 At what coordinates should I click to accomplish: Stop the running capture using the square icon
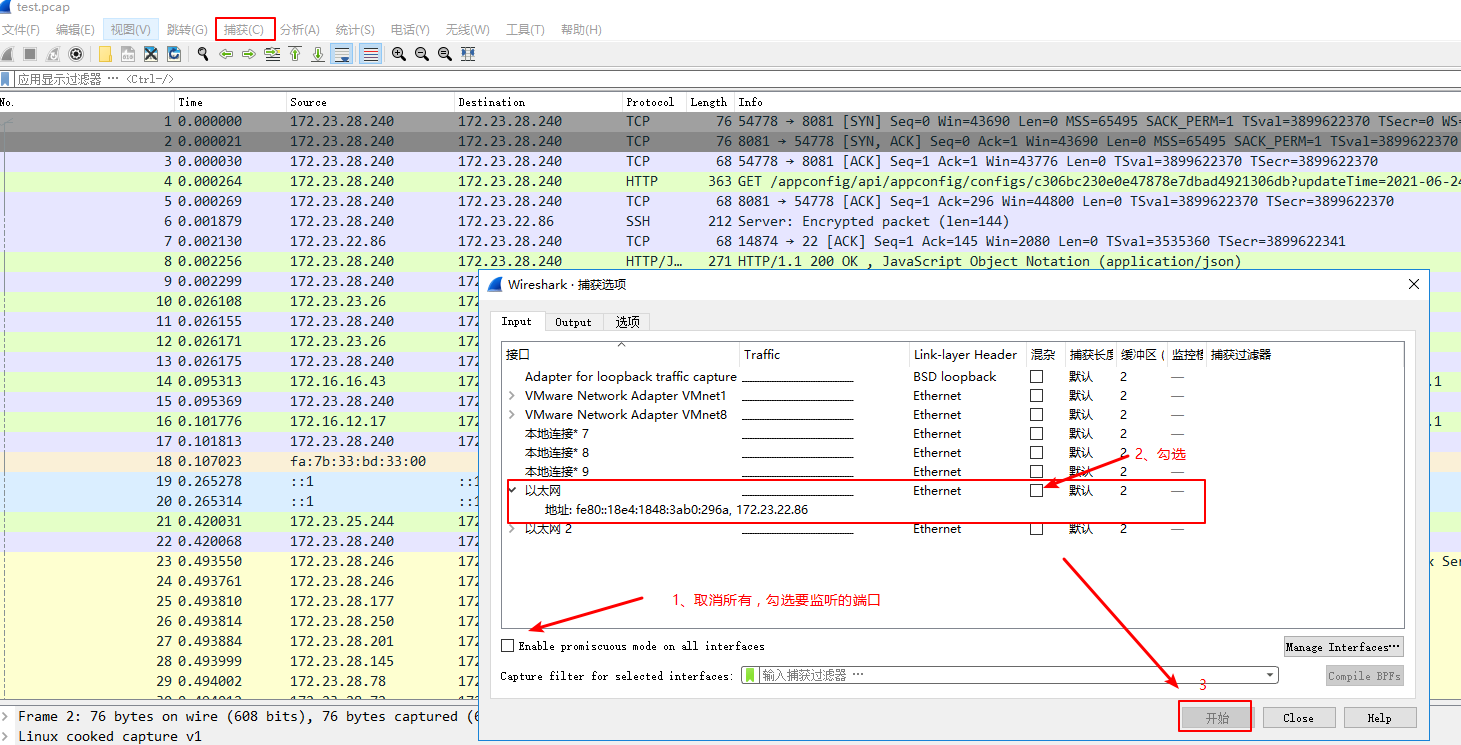(x=30, y=54)
